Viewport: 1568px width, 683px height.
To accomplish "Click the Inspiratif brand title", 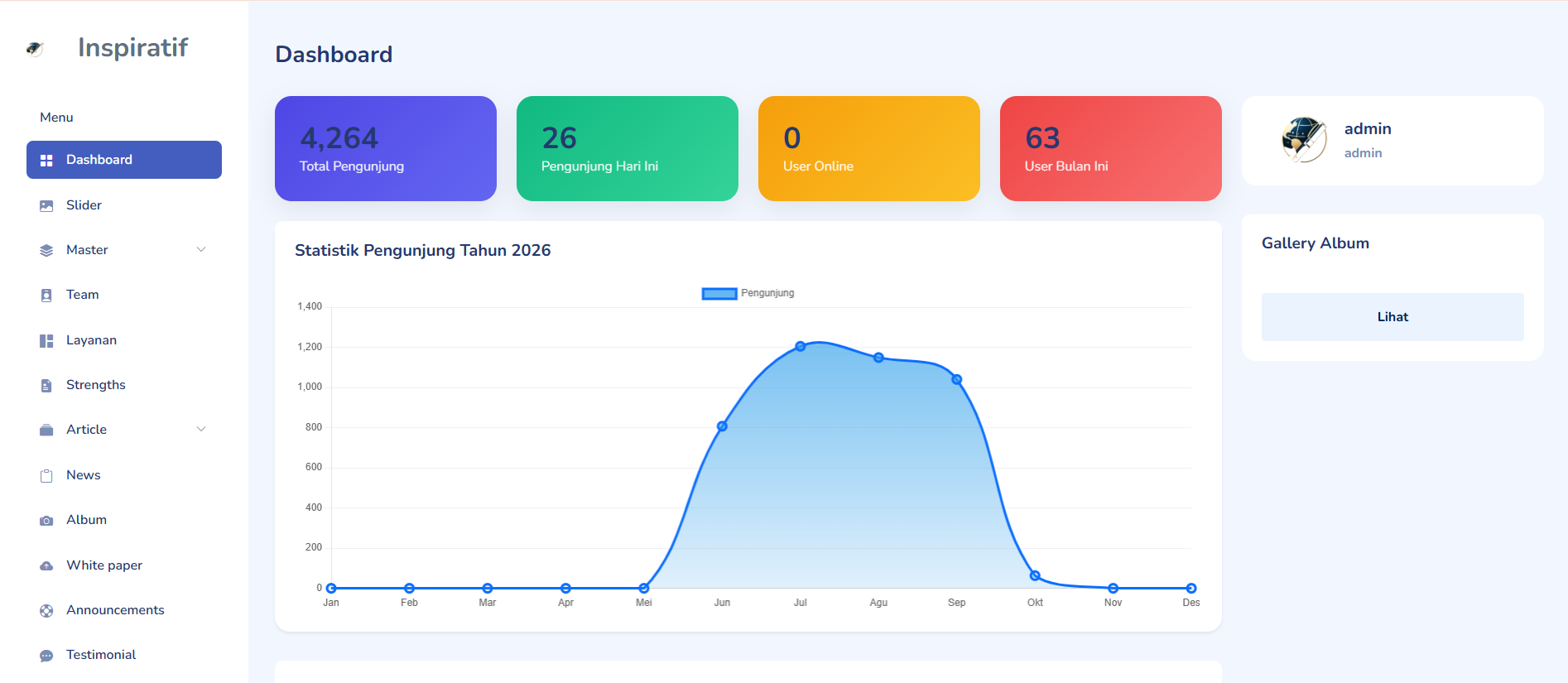I will point(133,48).
